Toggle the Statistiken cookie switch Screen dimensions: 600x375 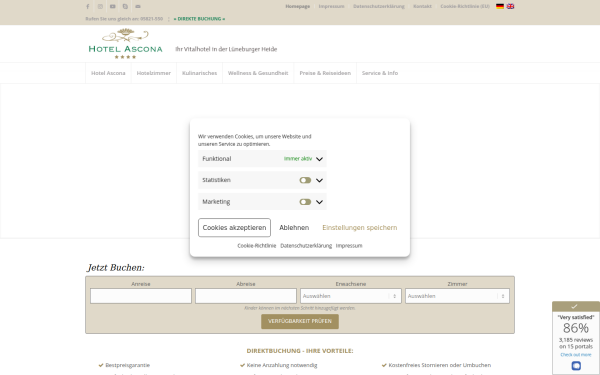click(x=305, y=180)
